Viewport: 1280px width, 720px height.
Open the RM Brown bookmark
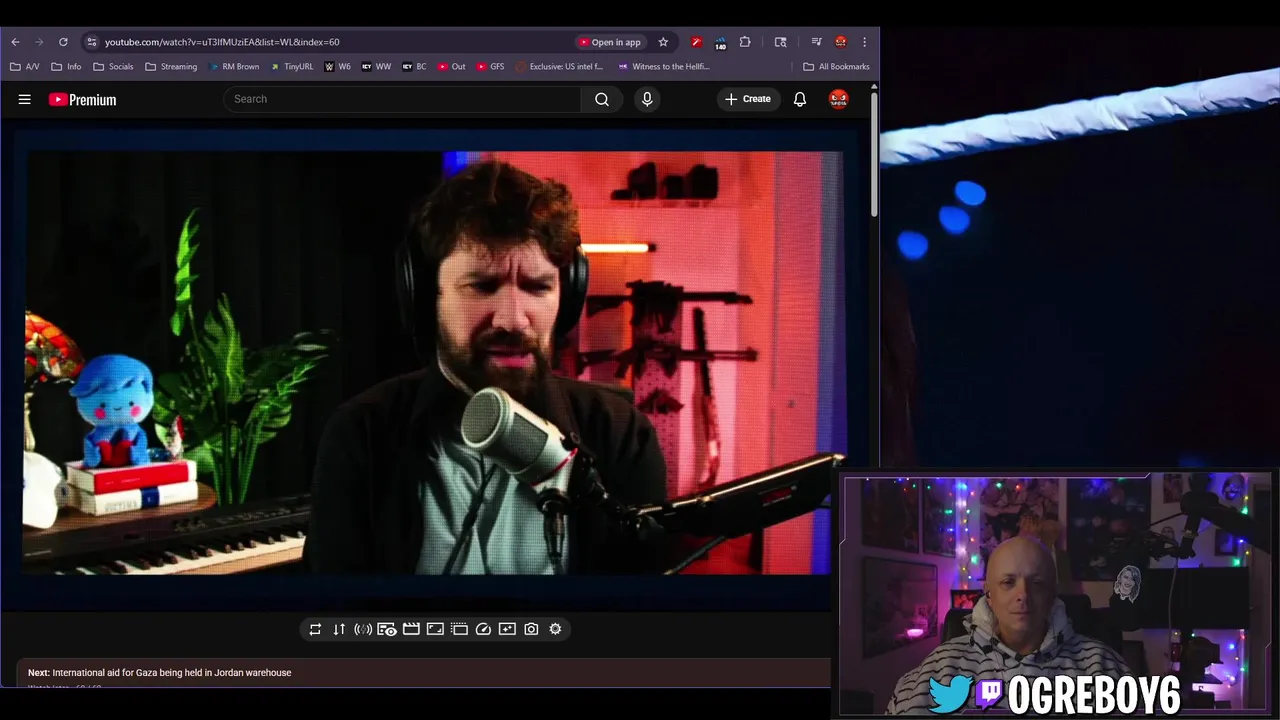coord(234,67)
